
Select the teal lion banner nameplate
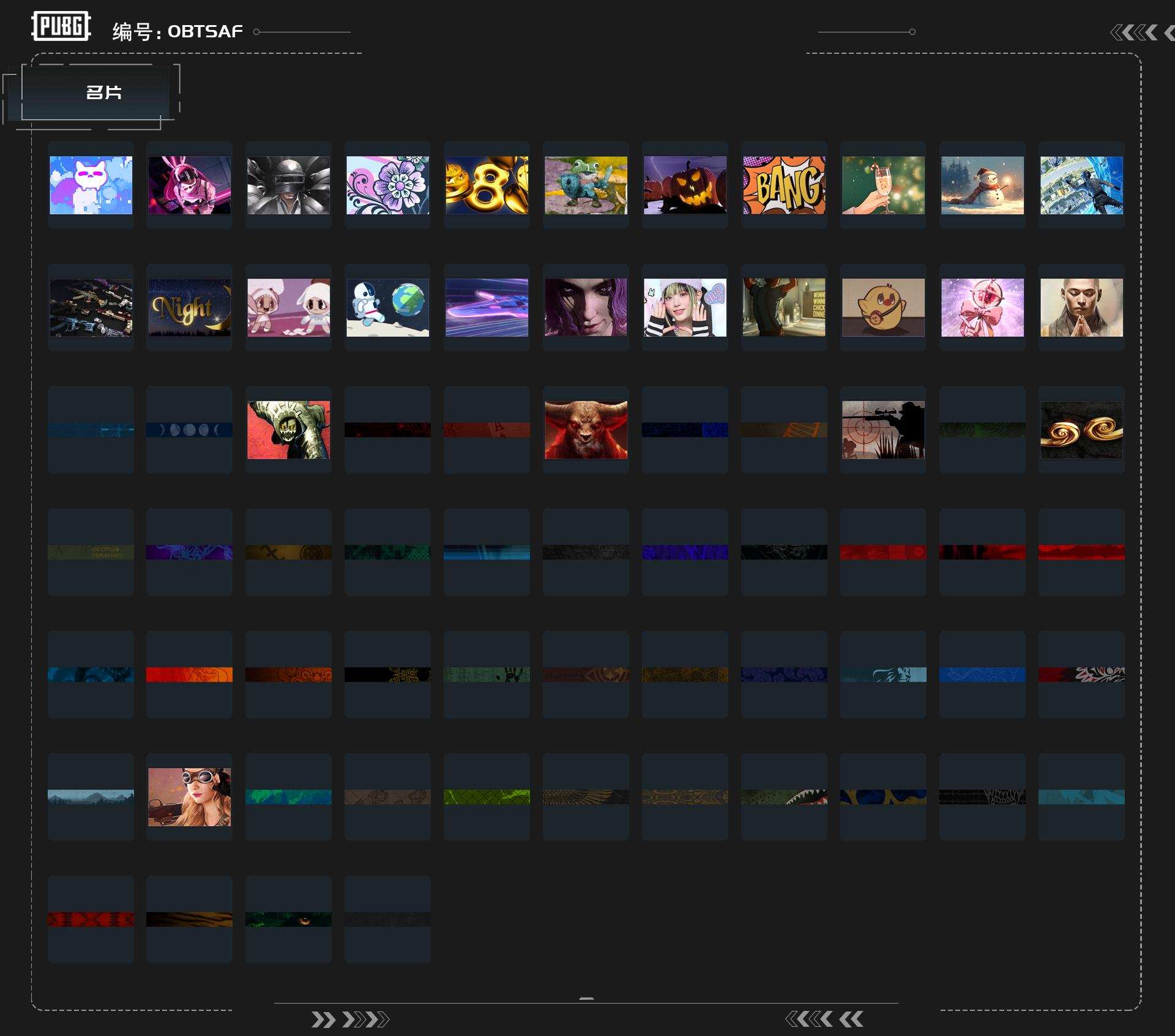884,675
